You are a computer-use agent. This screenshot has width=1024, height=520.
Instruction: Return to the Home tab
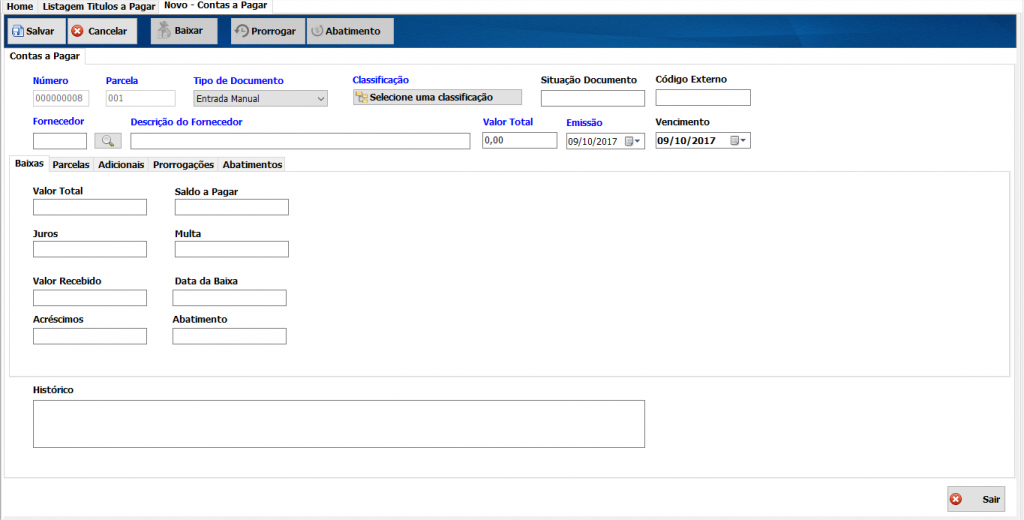pyautogui.click(x=20, y=6)
